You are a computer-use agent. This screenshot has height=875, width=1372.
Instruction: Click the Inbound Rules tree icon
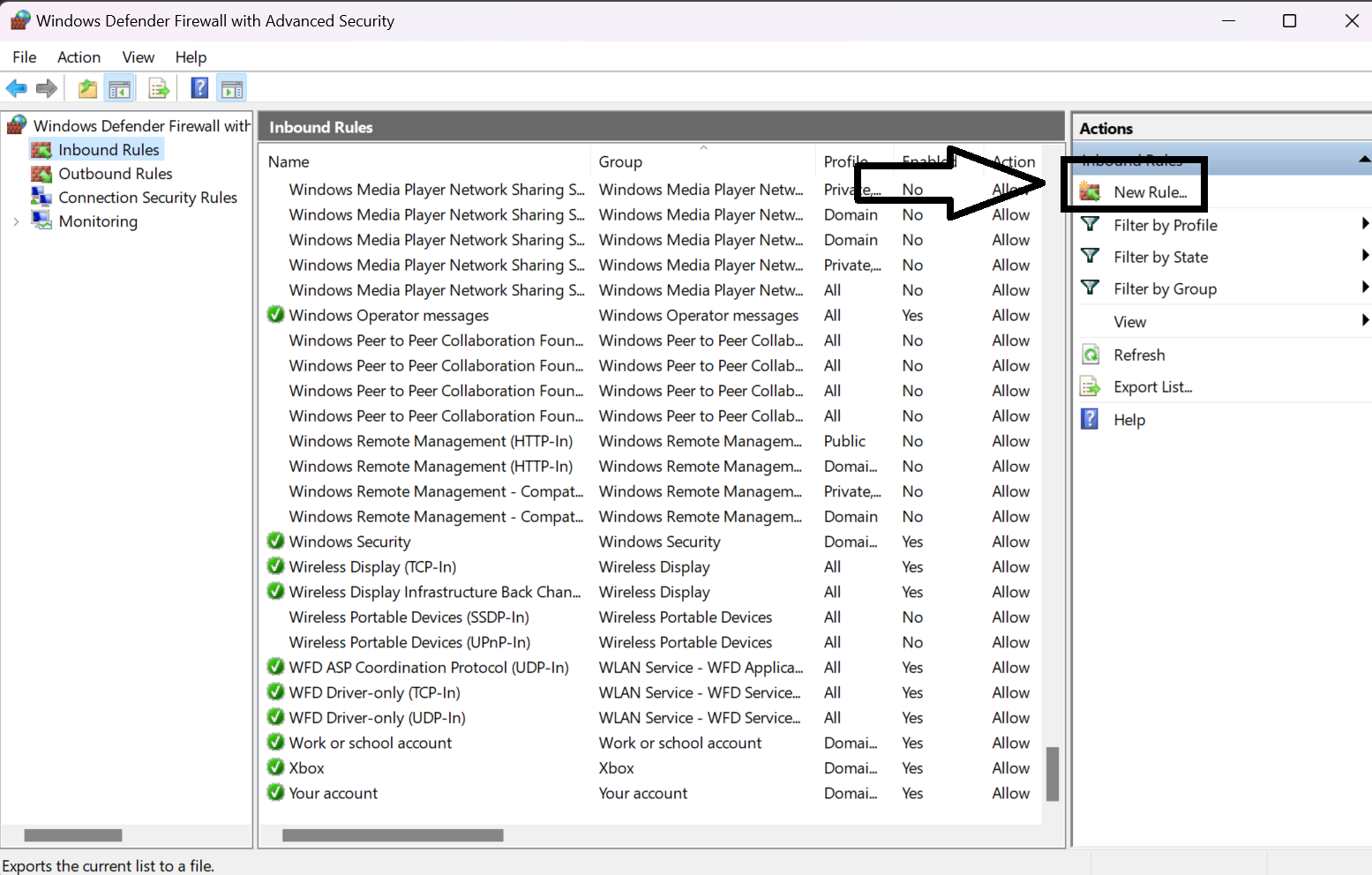[x=41, y=150]
